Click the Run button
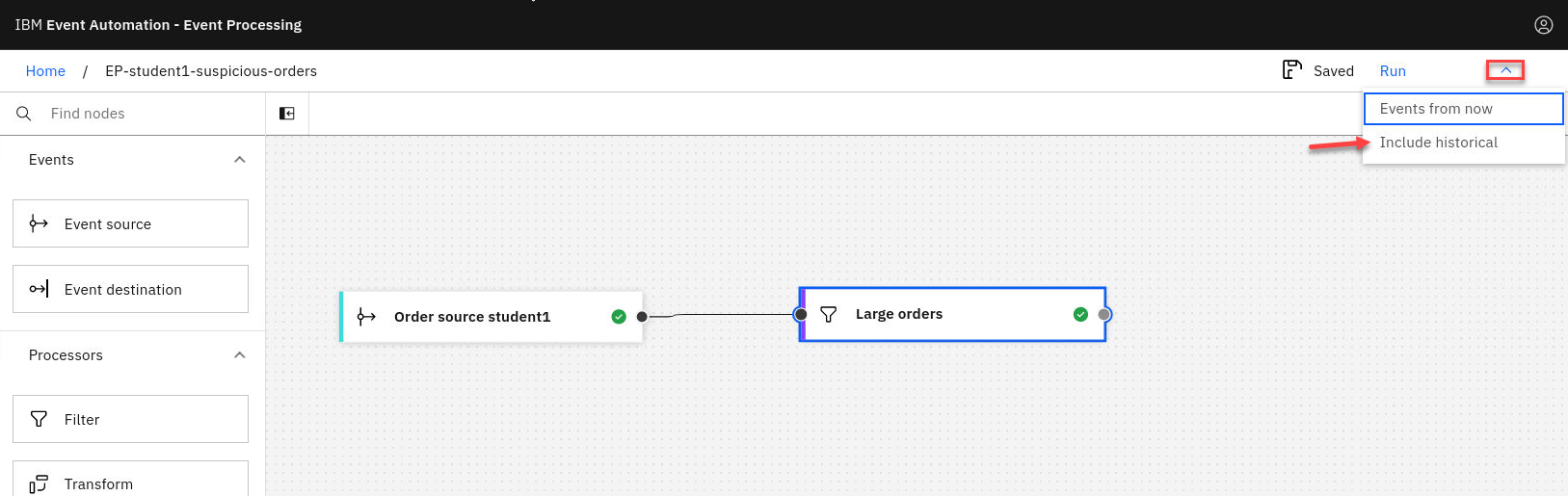This screenshot has height=496, width=1568. pyautogui.click(x=1392, y=71)
